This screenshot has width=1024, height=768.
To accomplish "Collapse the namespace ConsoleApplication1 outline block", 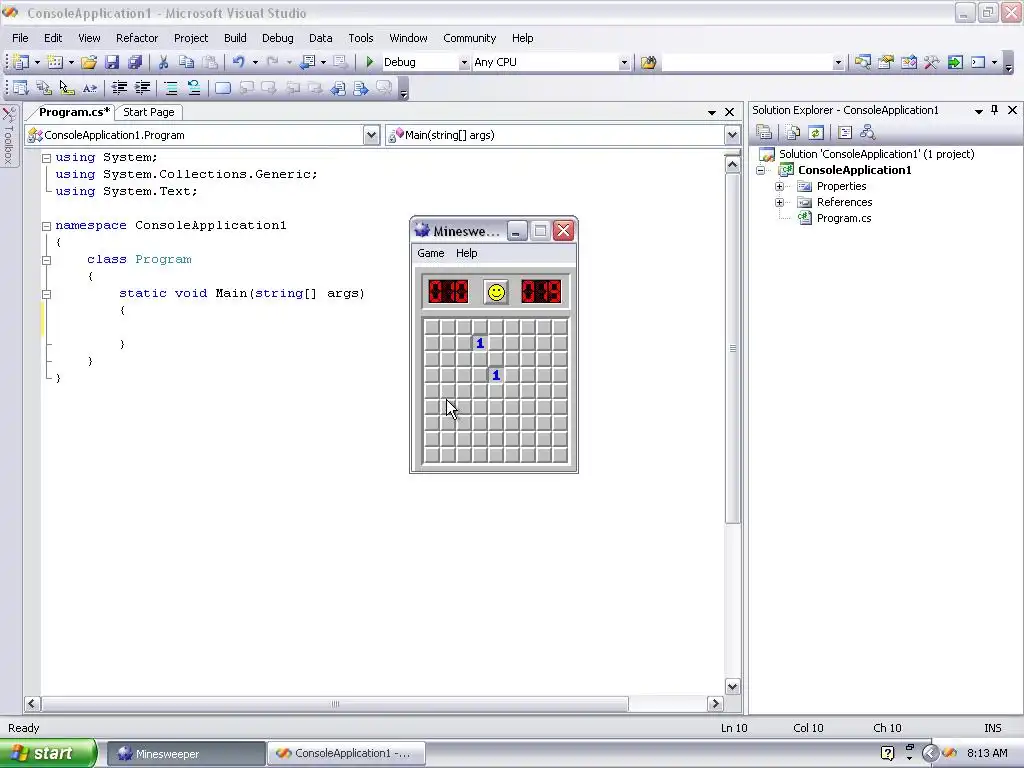I will [46, 226].
